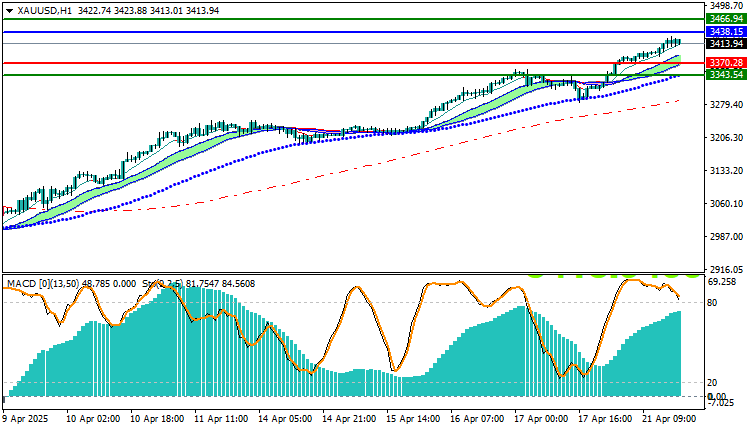This screenshot has height=430, width=750.
Task: Click the 10 Apr 02:00 time label
Action: coord(93,419)
